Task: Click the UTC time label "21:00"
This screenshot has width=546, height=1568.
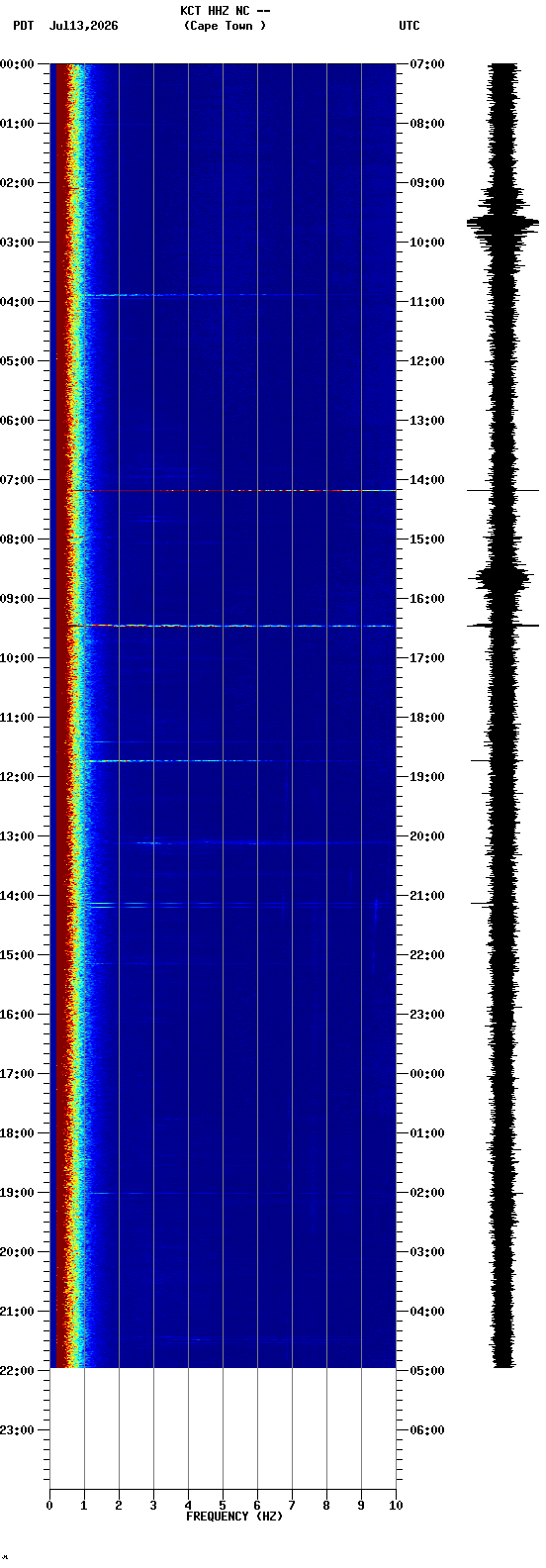Action: pyautogui.click(x=427, y=896)
